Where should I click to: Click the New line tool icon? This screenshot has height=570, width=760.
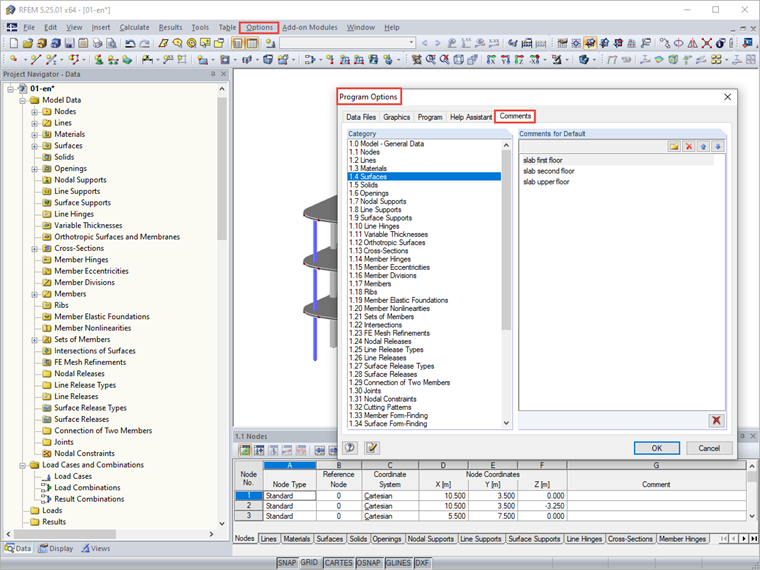[35, 59]
